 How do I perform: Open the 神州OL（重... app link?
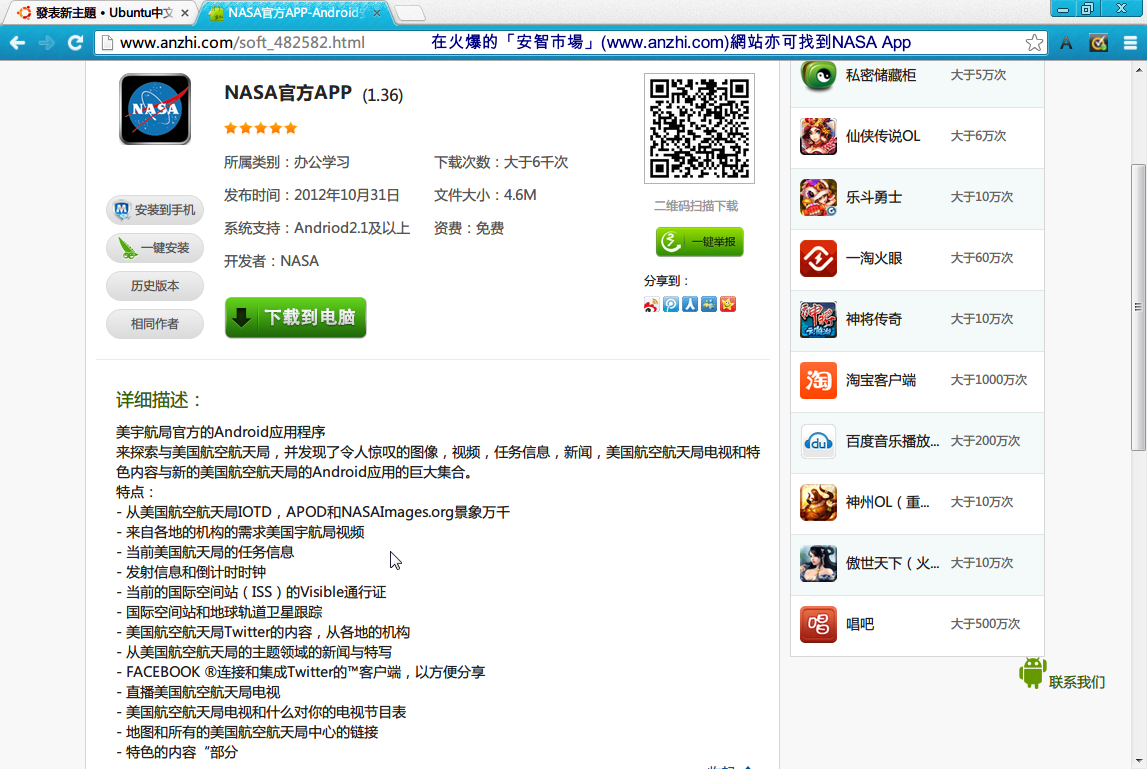[x=887, y=502]
